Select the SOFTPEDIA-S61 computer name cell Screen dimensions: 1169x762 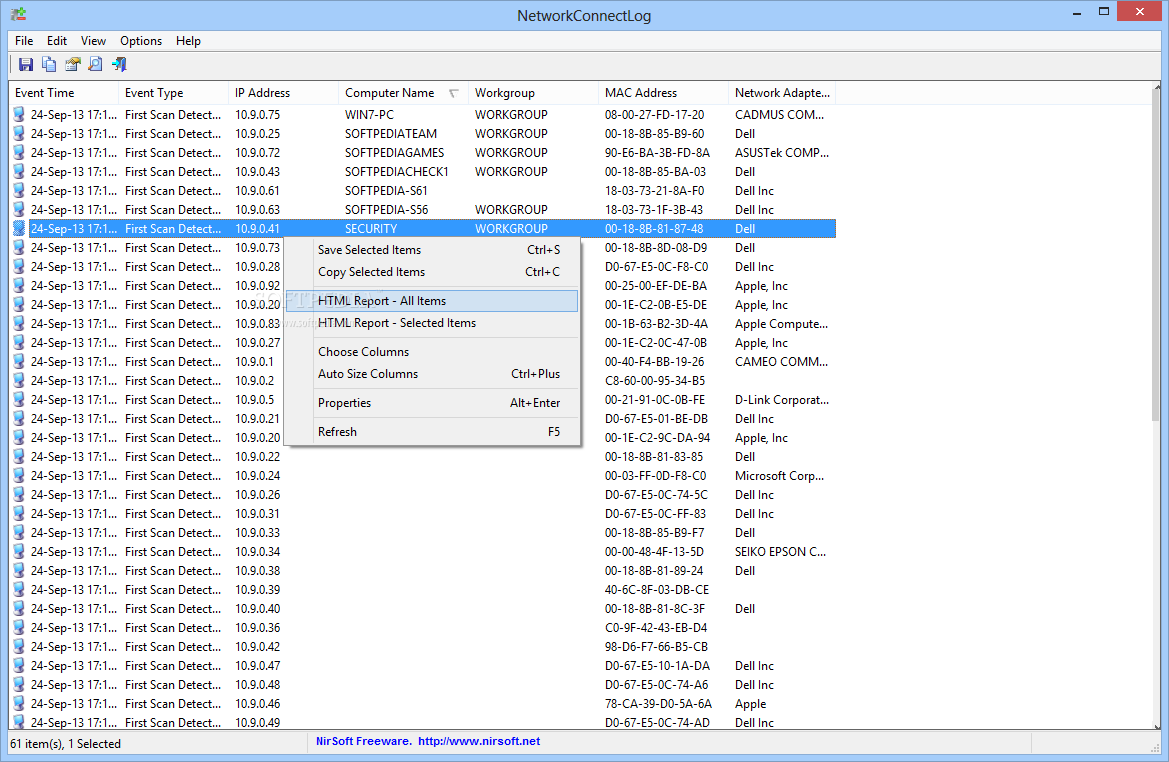click(x=386, y=191)
